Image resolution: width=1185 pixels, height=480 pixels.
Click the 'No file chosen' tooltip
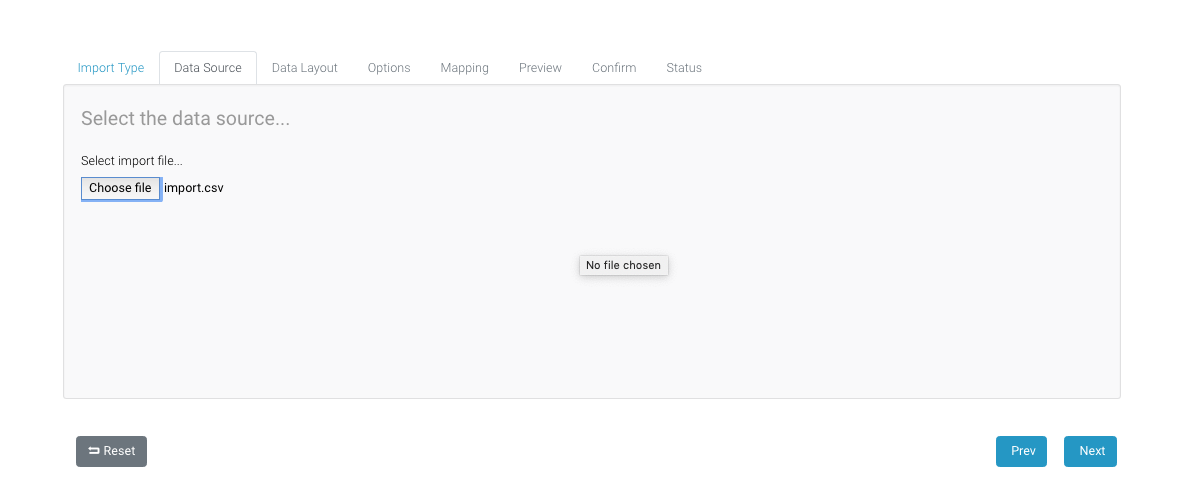pyautogui.click(x=623, y=265)
